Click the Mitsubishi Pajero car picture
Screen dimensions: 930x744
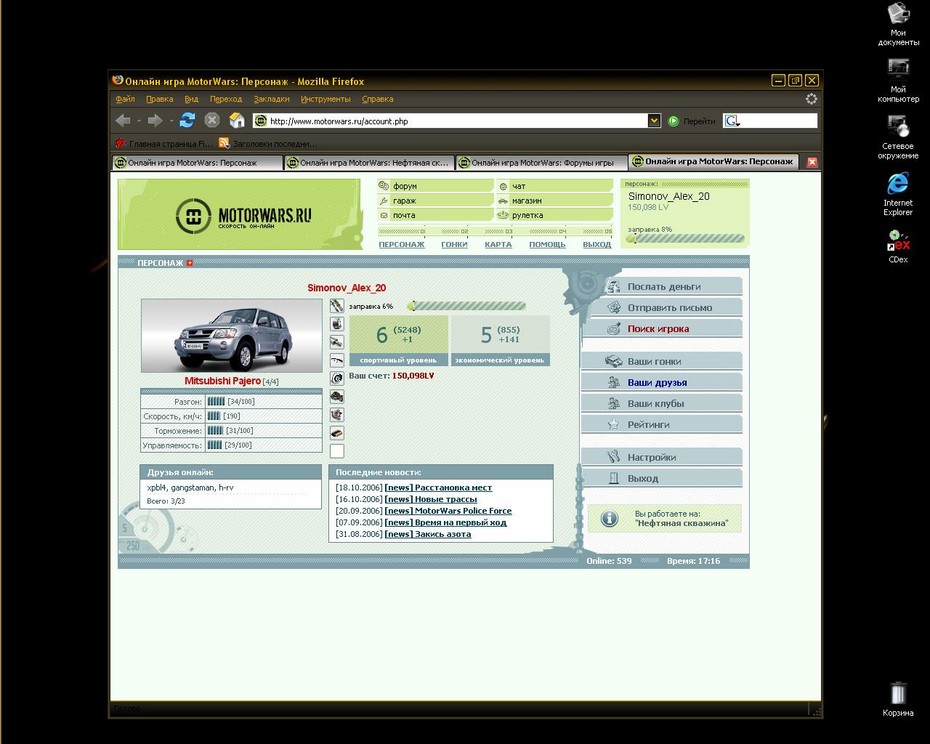coord(232,336)
